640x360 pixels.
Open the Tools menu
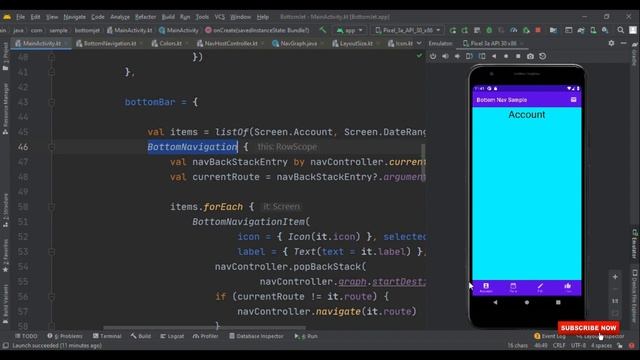coord(202,17)
